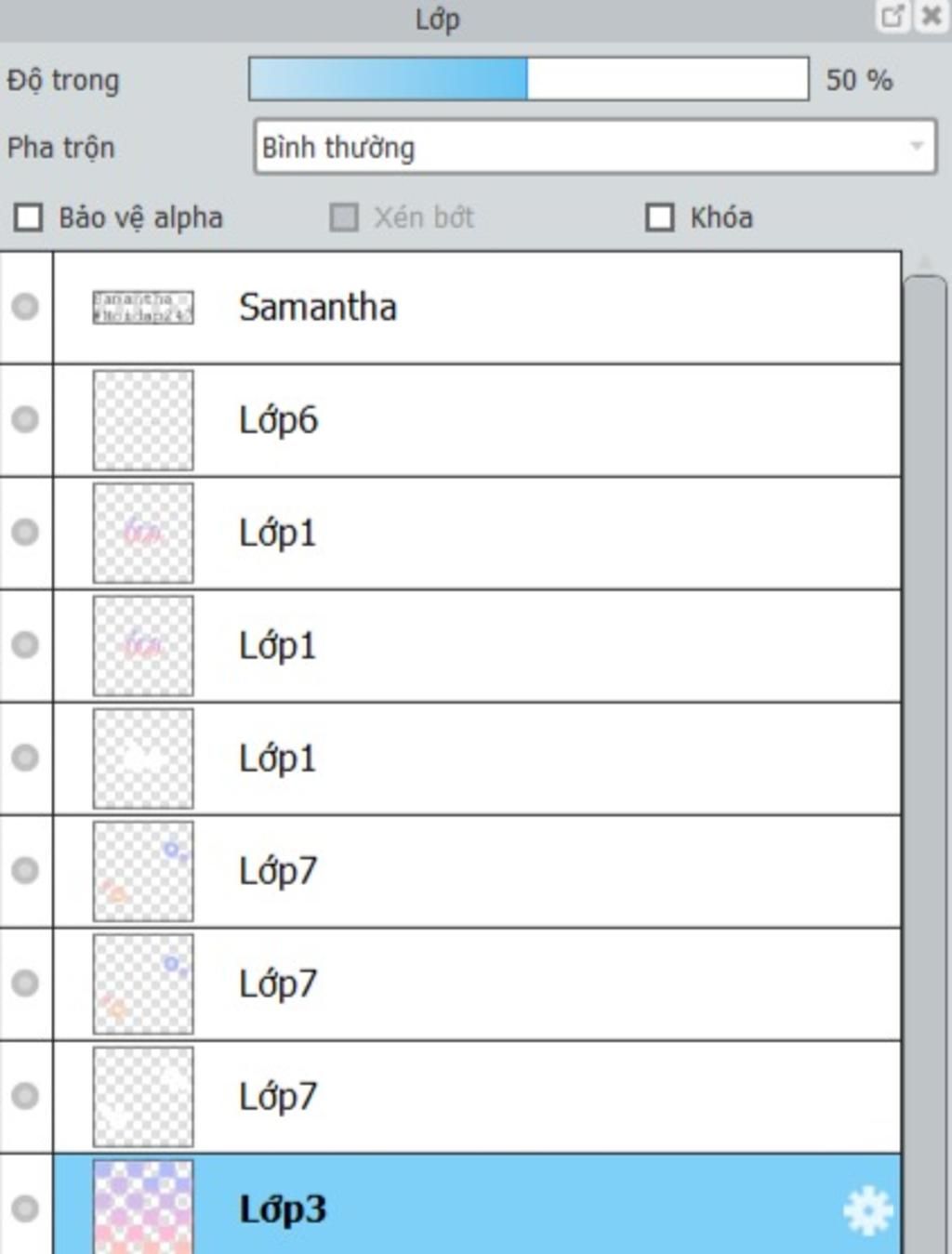Toggle the Xén bớt clipping checkbox
This screenshot has height=1254, width=952.
[x=344, y=218]
